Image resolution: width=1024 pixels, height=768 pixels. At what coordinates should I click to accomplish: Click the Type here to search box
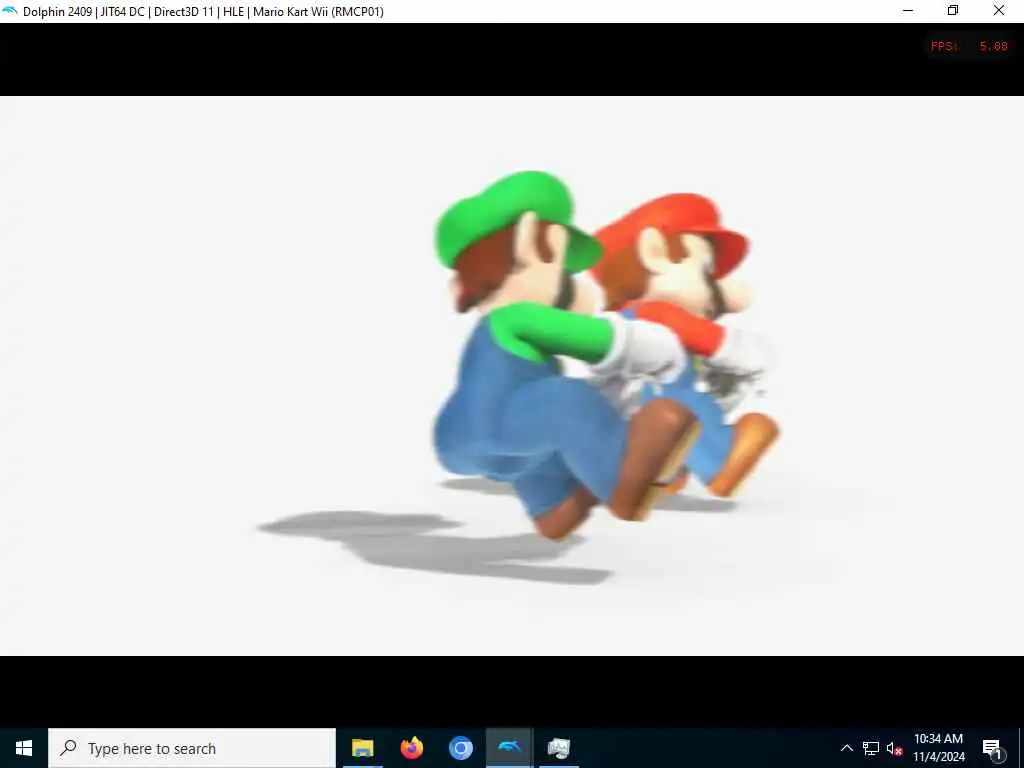pos(192,748)
